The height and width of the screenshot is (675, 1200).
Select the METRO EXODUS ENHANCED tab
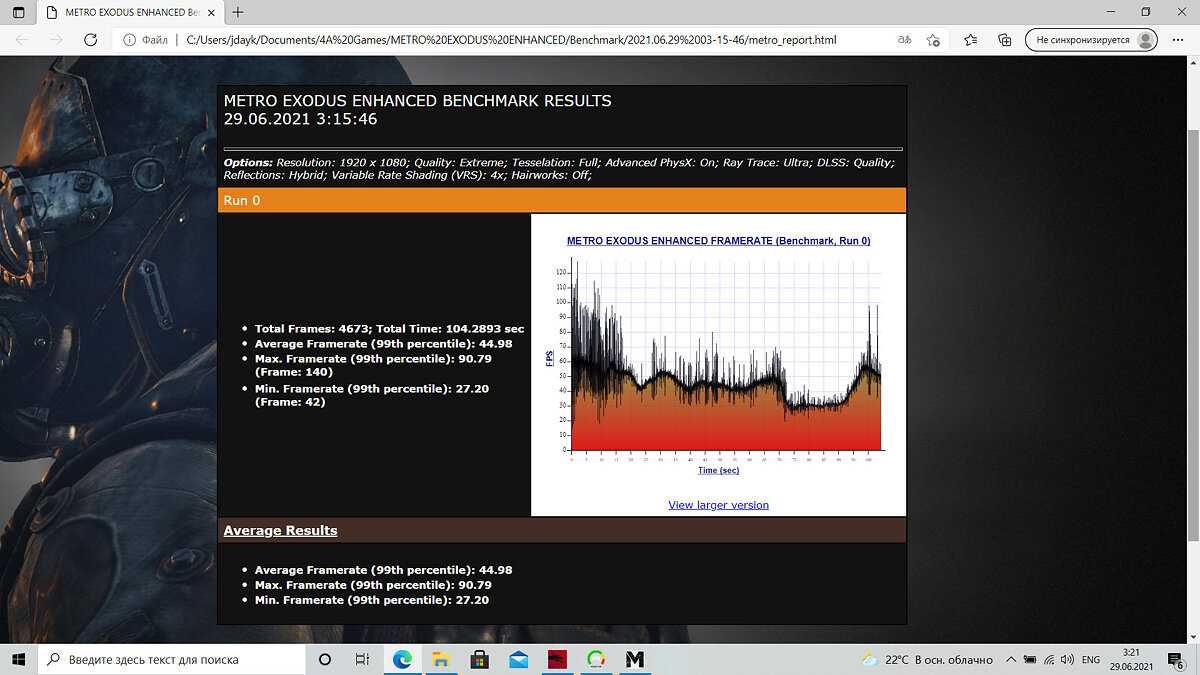(129, 12)
